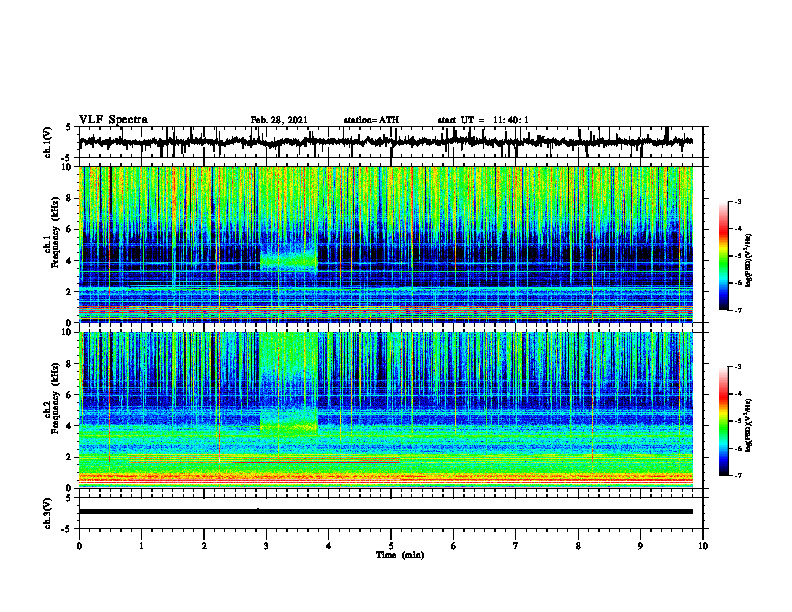Screen dimensions: 792x612
Task: Click the "-5" tick label on the ch.3(V) axis
Action: (66, 529)
